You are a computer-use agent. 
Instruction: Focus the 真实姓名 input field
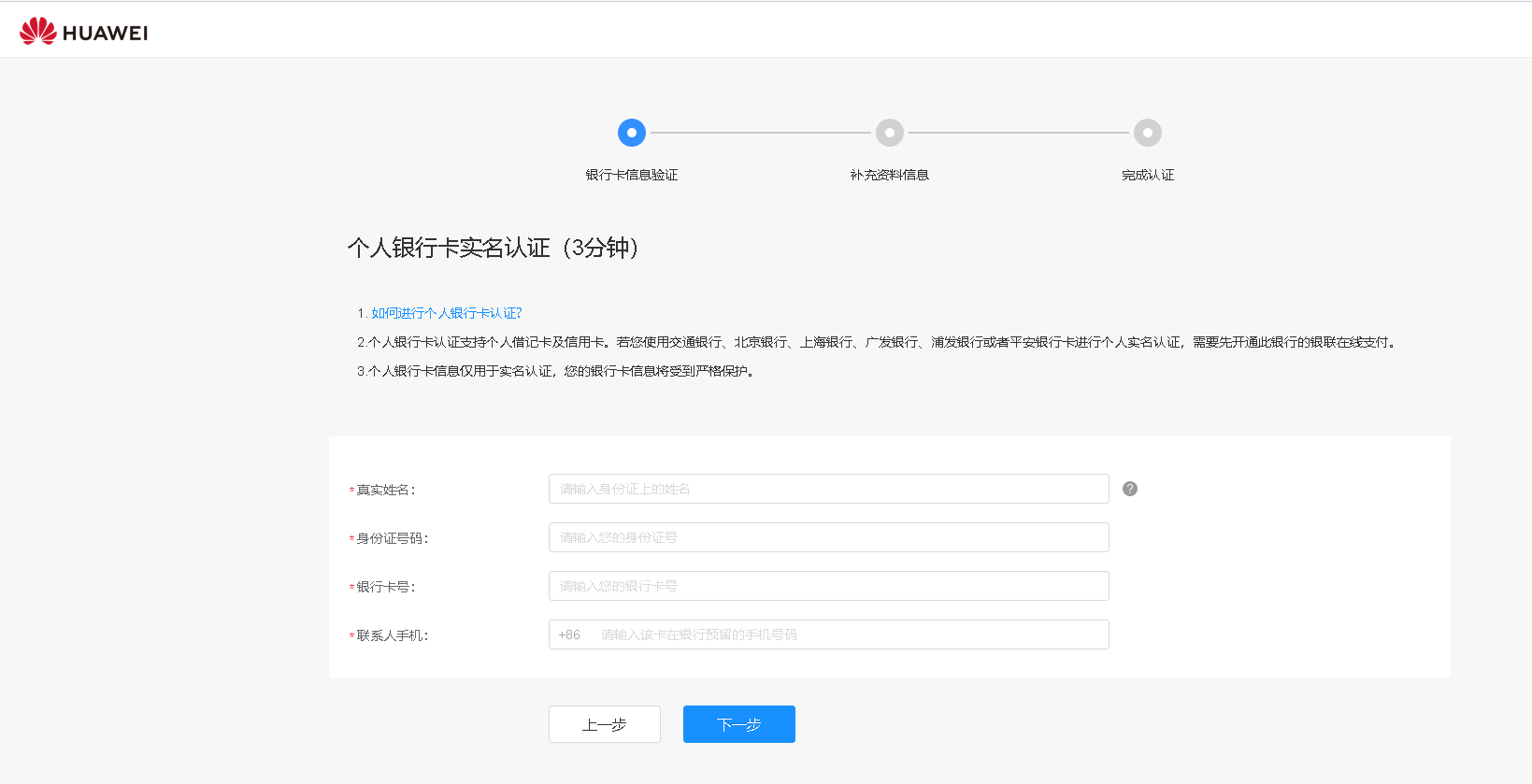[x=829, y=489]
